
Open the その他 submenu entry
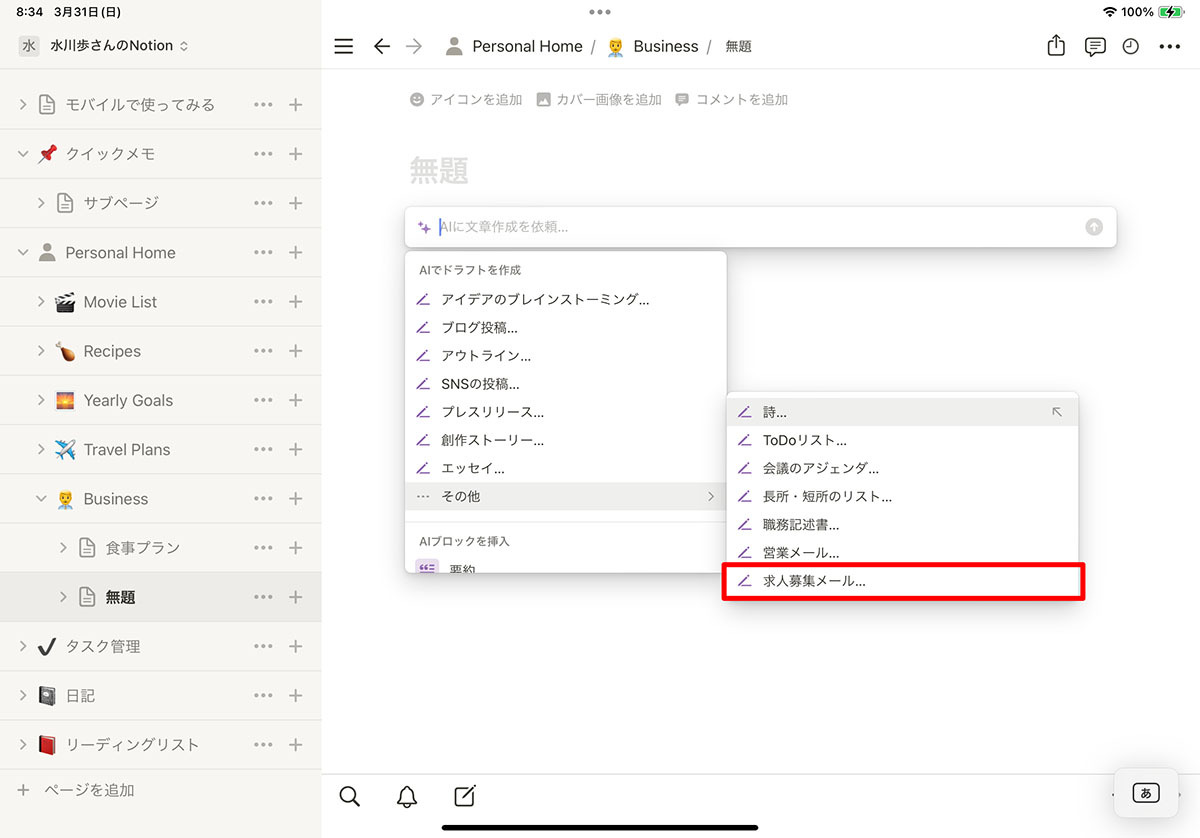(565, 496)
